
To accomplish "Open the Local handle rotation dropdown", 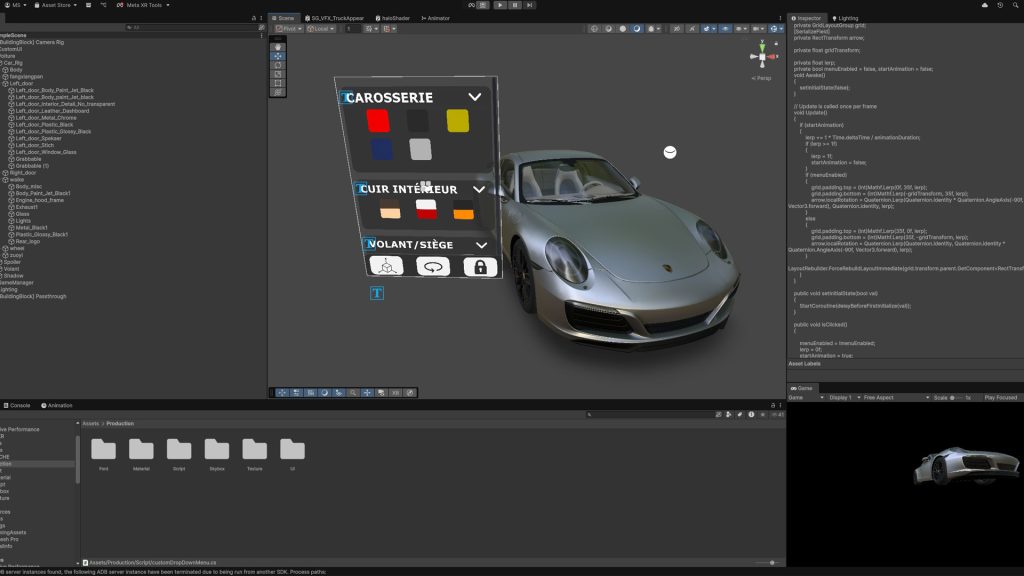I will click(x=321, y=29).
